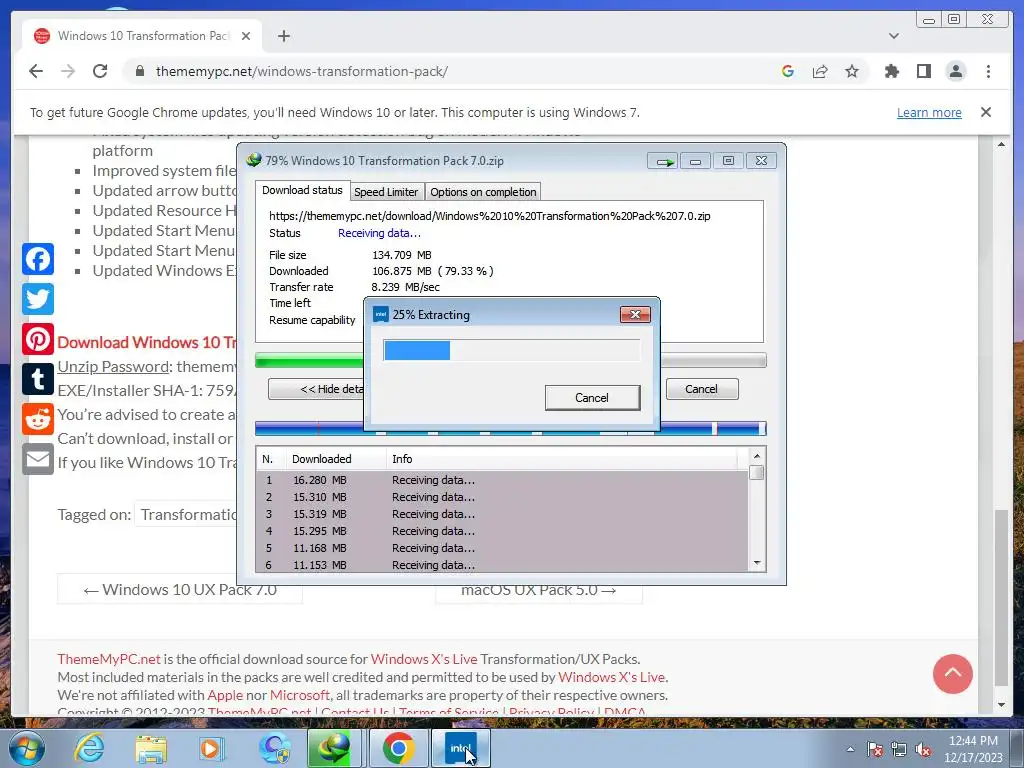The height and width of the screenshot is (768, 1024).
Task: Cancel the Intel extraction dialog
Action: (592, 398)
